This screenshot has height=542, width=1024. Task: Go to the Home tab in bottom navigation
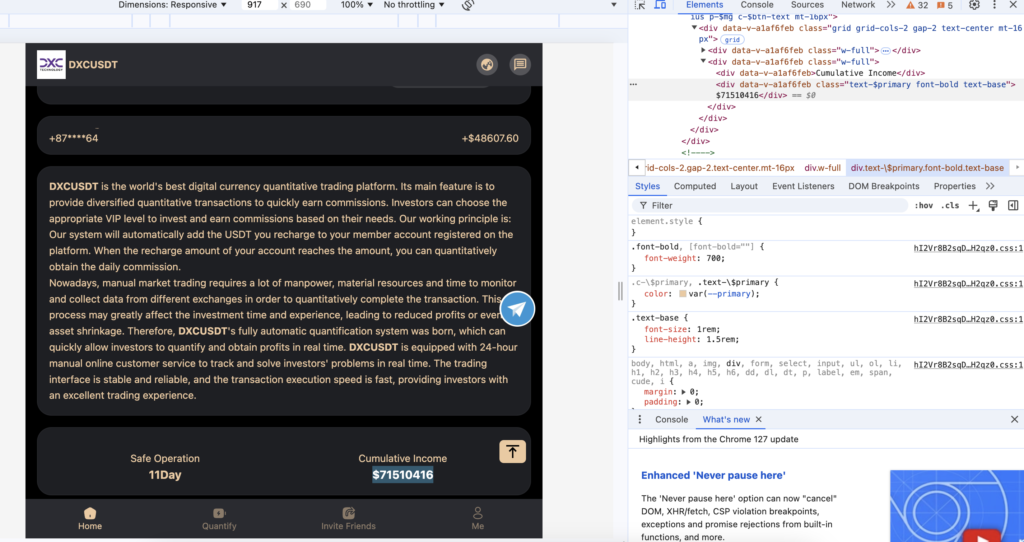coord(90,518)
